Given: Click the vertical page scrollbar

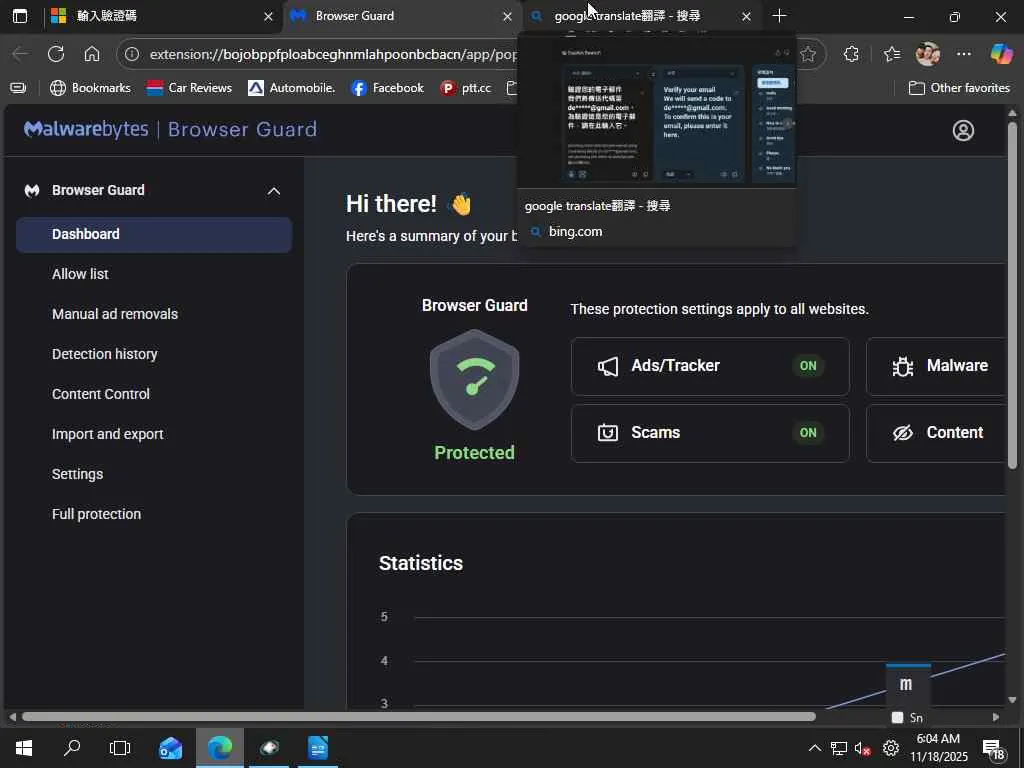Looking at the screenshot, I should coord(1012,294).
